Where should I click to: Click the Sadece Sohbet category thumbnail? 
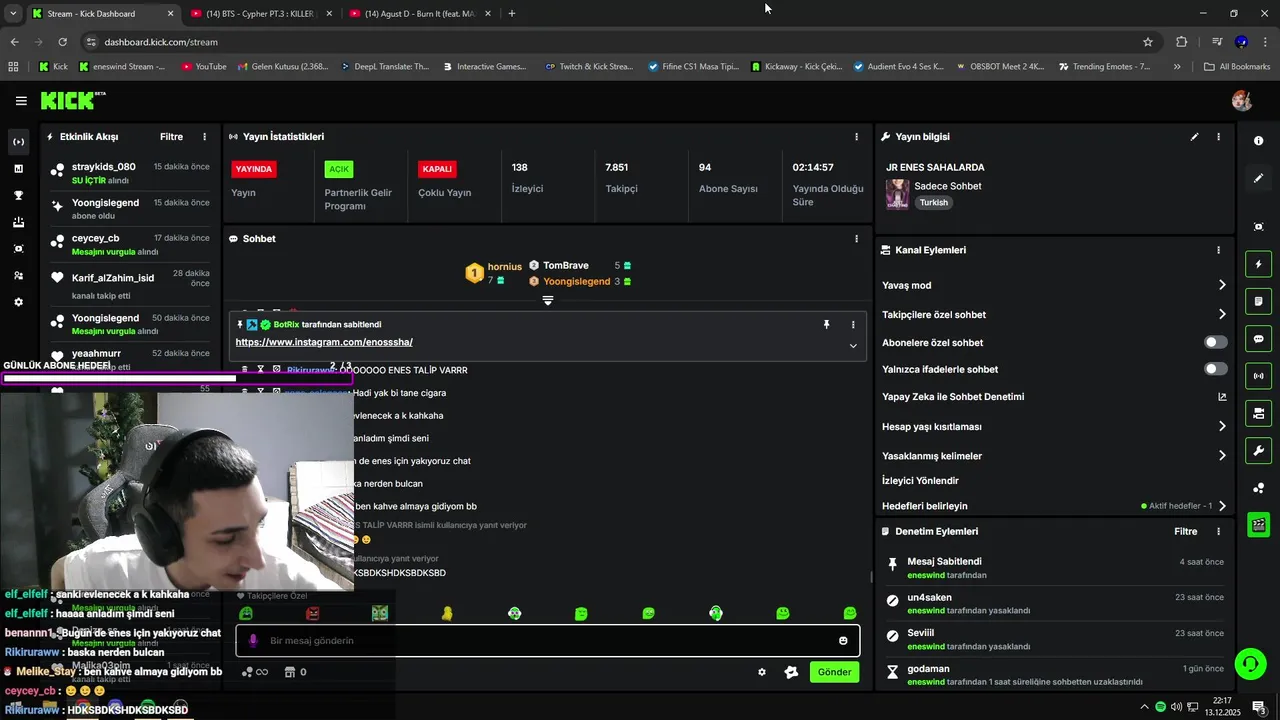897,194
